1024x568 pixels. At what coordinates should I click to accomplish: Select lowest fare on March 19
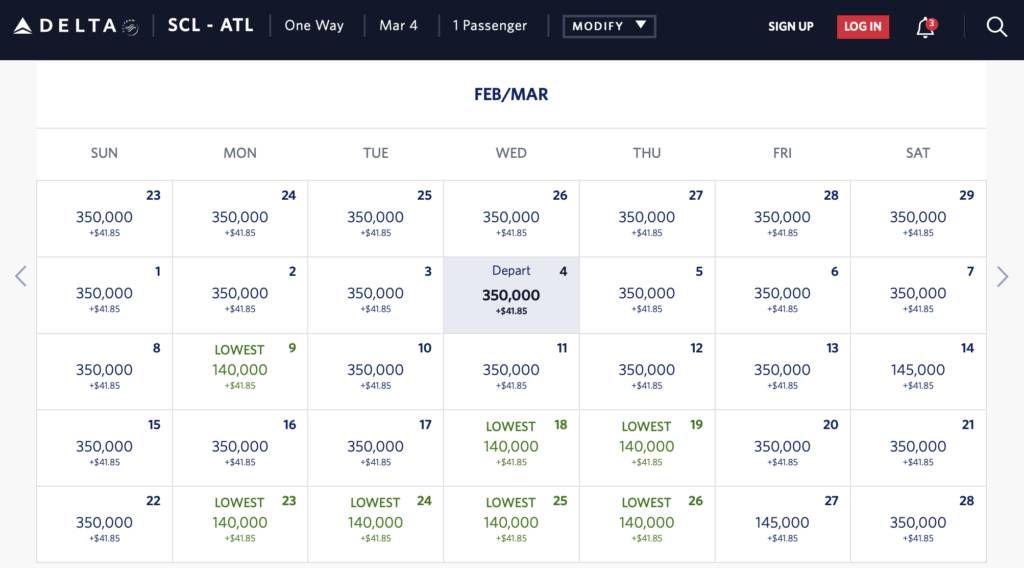coord(647,448)
